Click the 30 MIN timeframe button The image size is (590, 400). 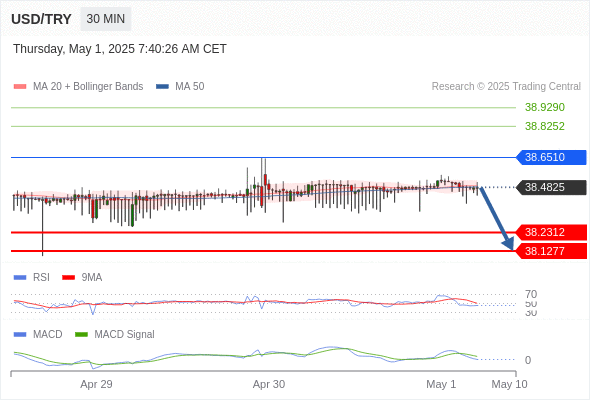[x=105, y=19]
